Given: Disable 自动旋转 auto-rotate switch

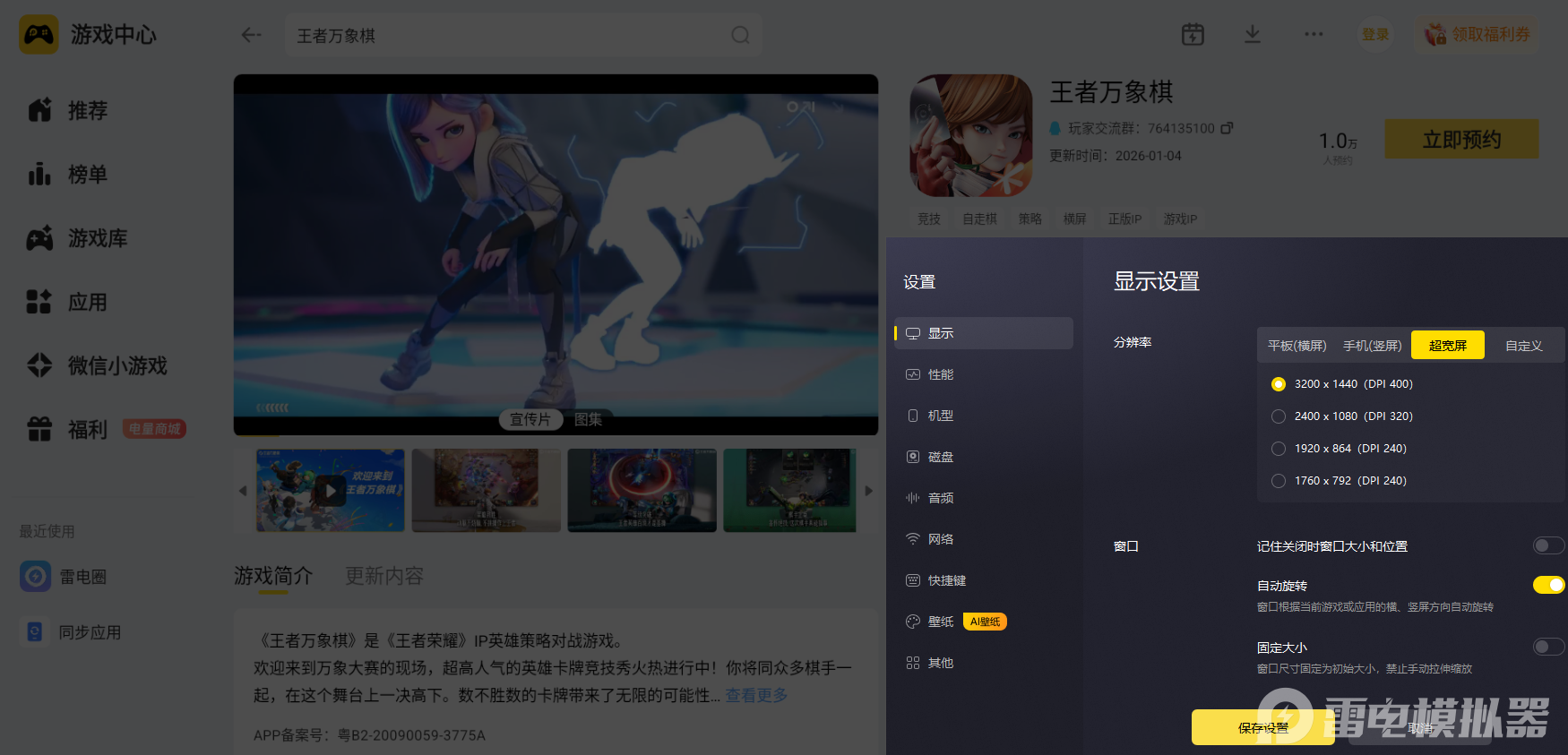Looking at the screenshot, I should click(x=1548, y=585).
